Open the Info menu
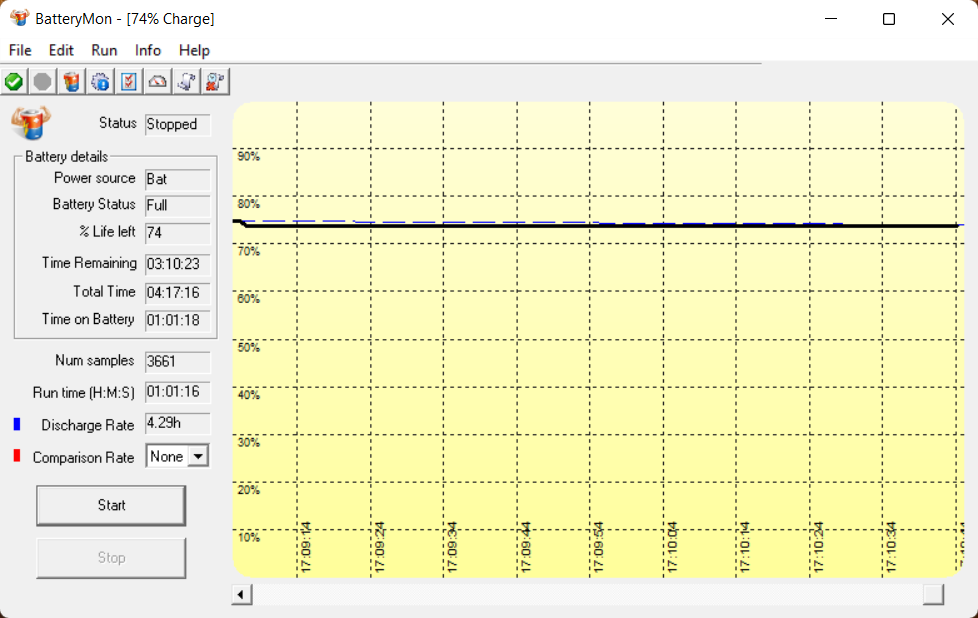Screen dimensions: 978x618 click(148, 51)
